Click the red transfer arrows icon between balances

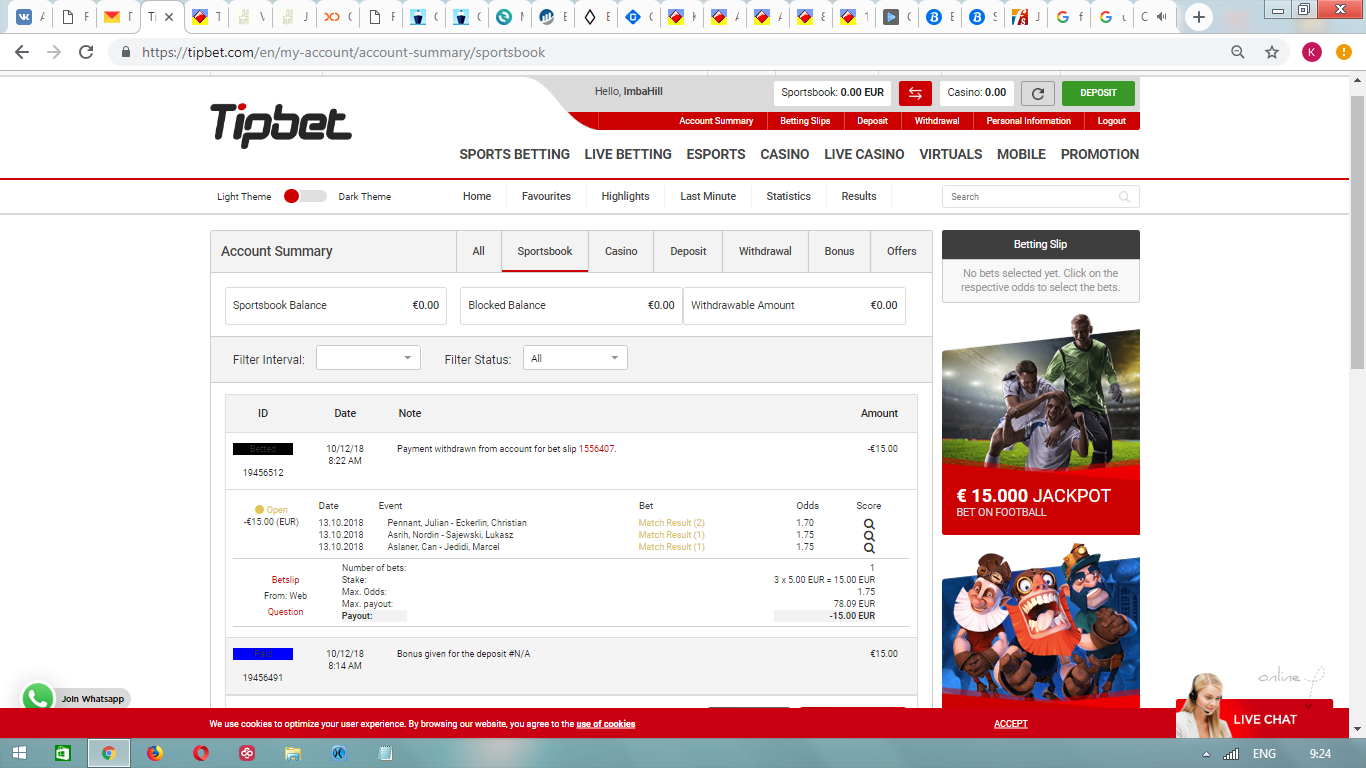point(915,93)
